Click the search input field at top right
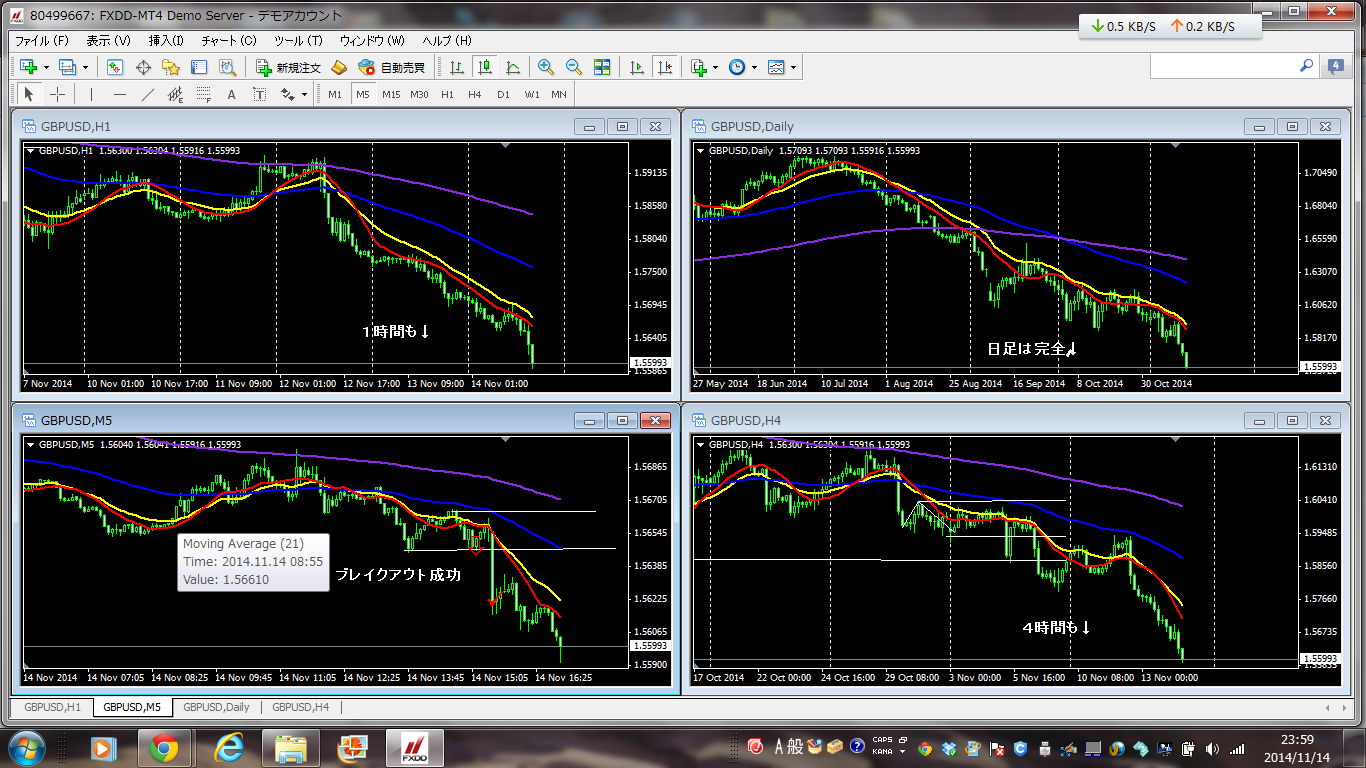1366x768 pixels. tap(1224, 66)
